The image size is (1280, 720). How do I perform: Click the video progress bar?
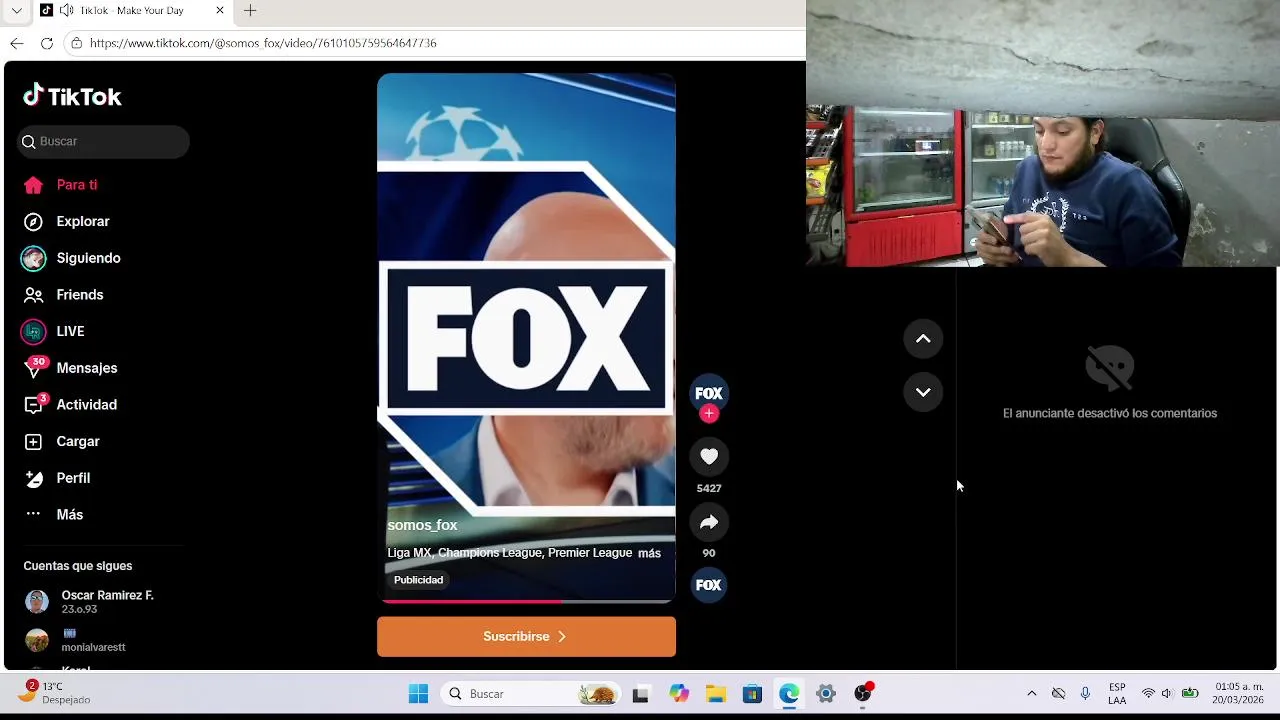pyautogui.click(x=526, y=601)
